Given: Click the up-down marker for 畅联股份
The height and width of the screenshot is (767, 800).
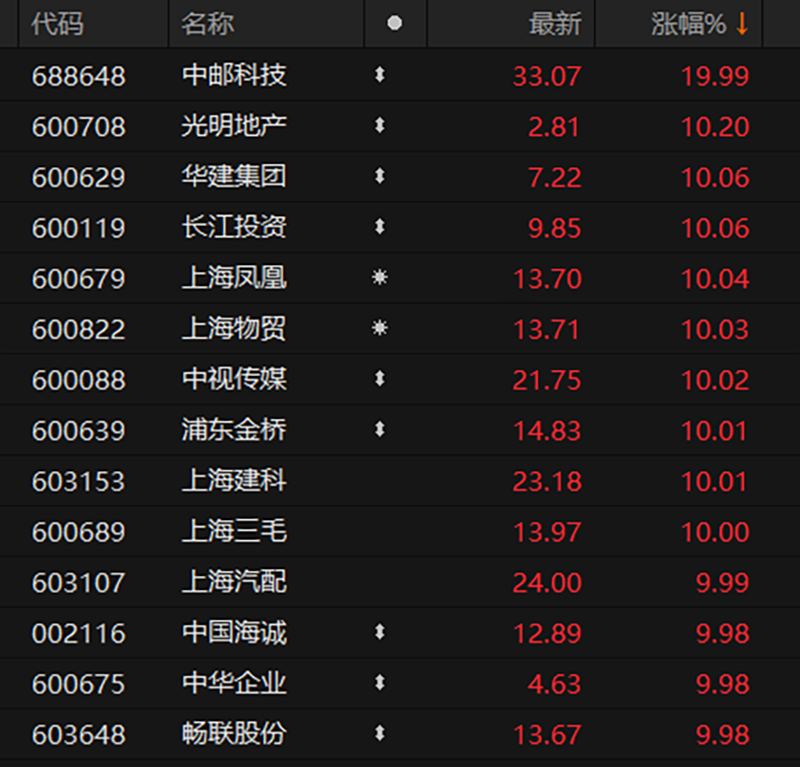Looking at the screenshot, I should [x=380, y=733].
